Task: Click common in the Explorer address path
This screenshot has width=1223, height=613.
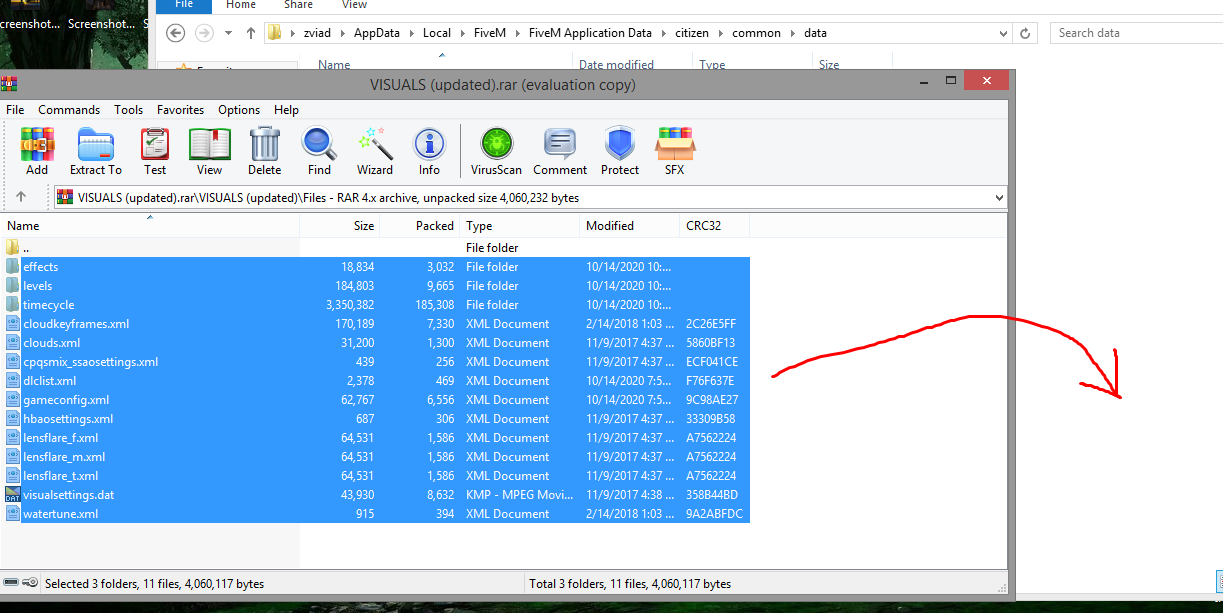Action: tap(756, 33)
